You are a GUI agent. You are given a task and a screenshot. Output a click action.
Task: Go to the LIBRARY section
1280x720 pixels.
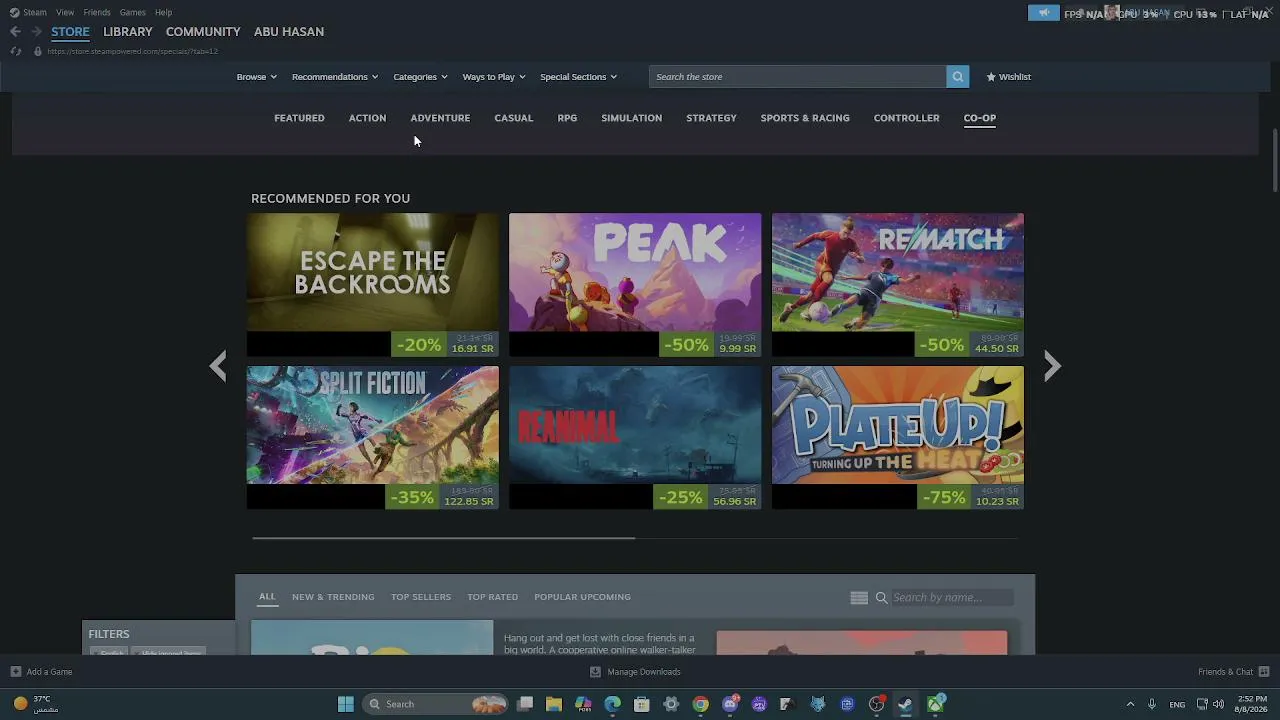click(x=128, y=32)
